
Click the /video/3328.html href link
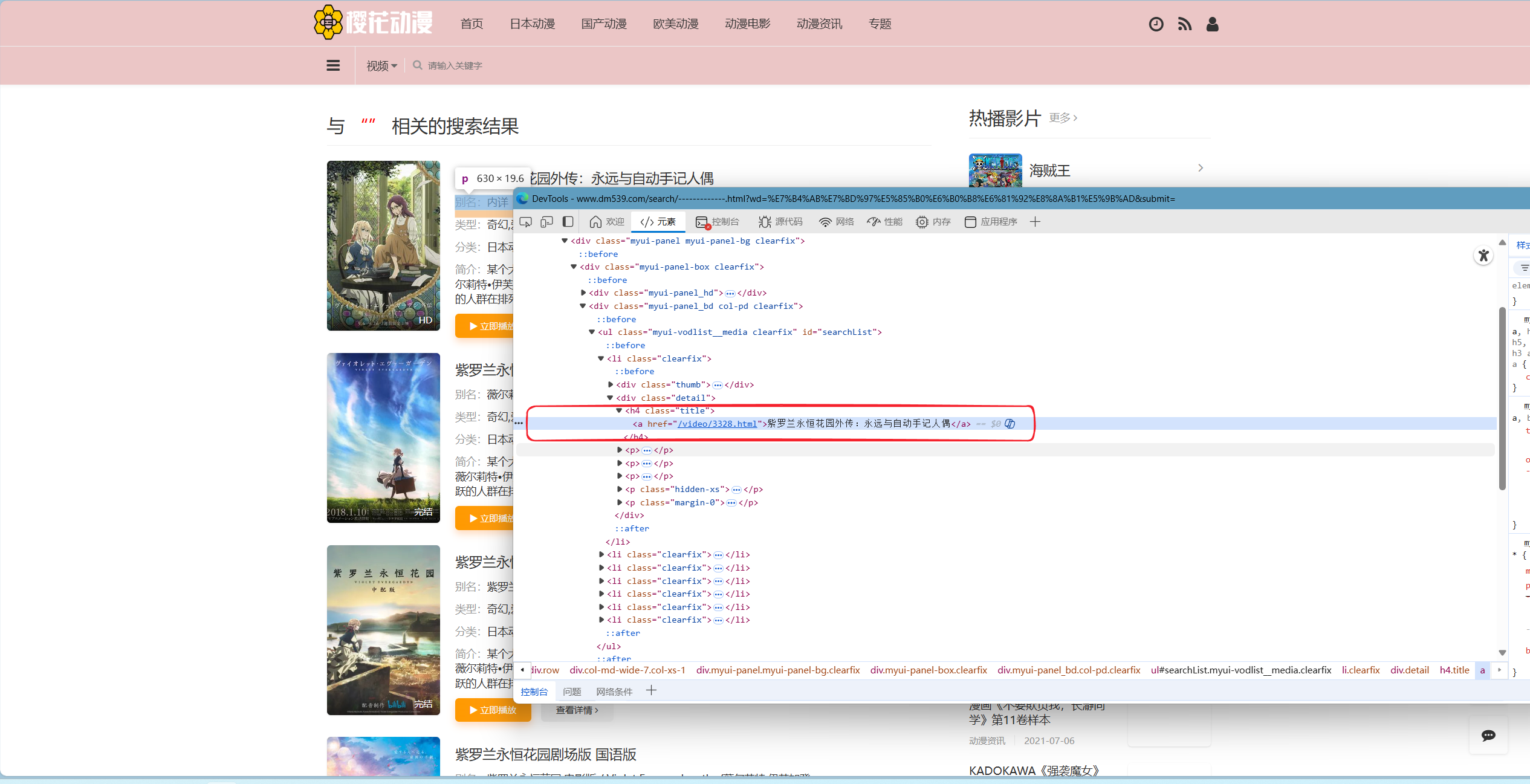tap(717, 424)
